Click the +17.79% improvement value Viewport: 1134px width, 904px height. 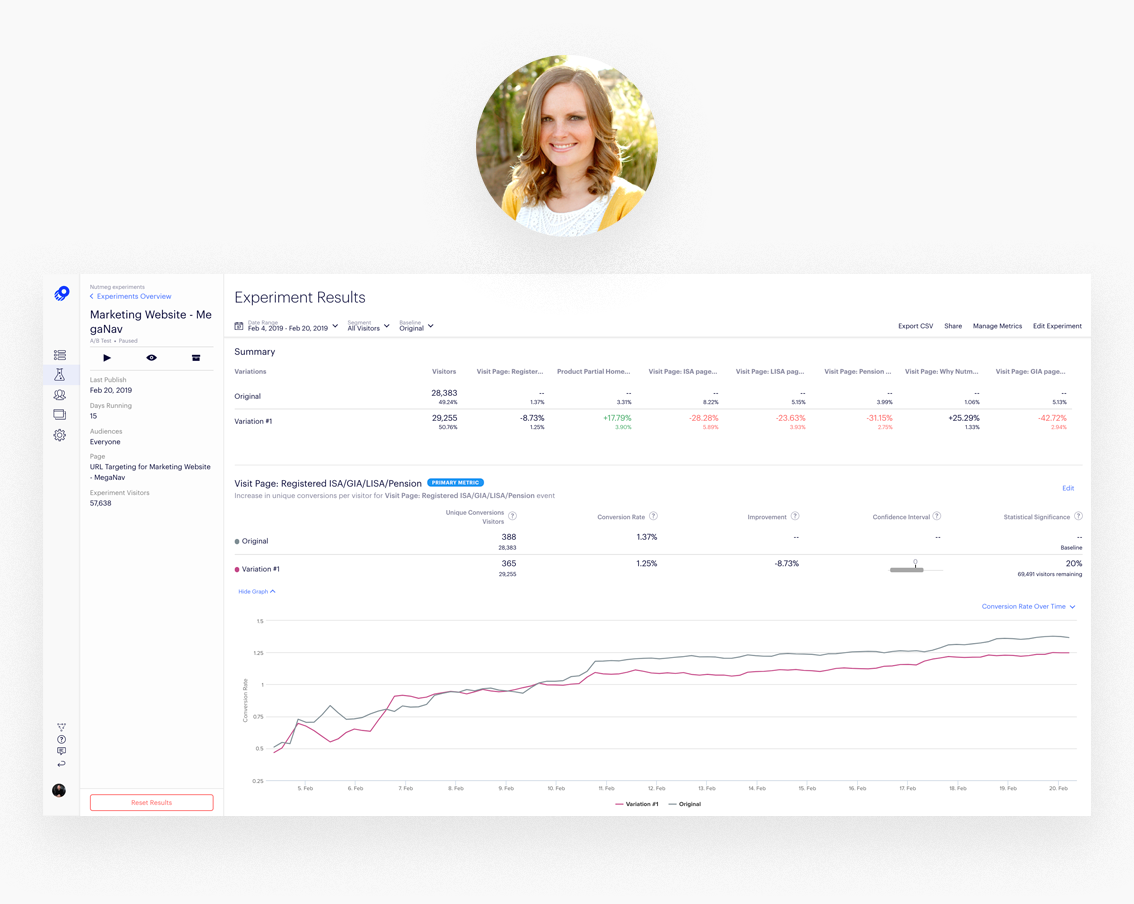617,418
